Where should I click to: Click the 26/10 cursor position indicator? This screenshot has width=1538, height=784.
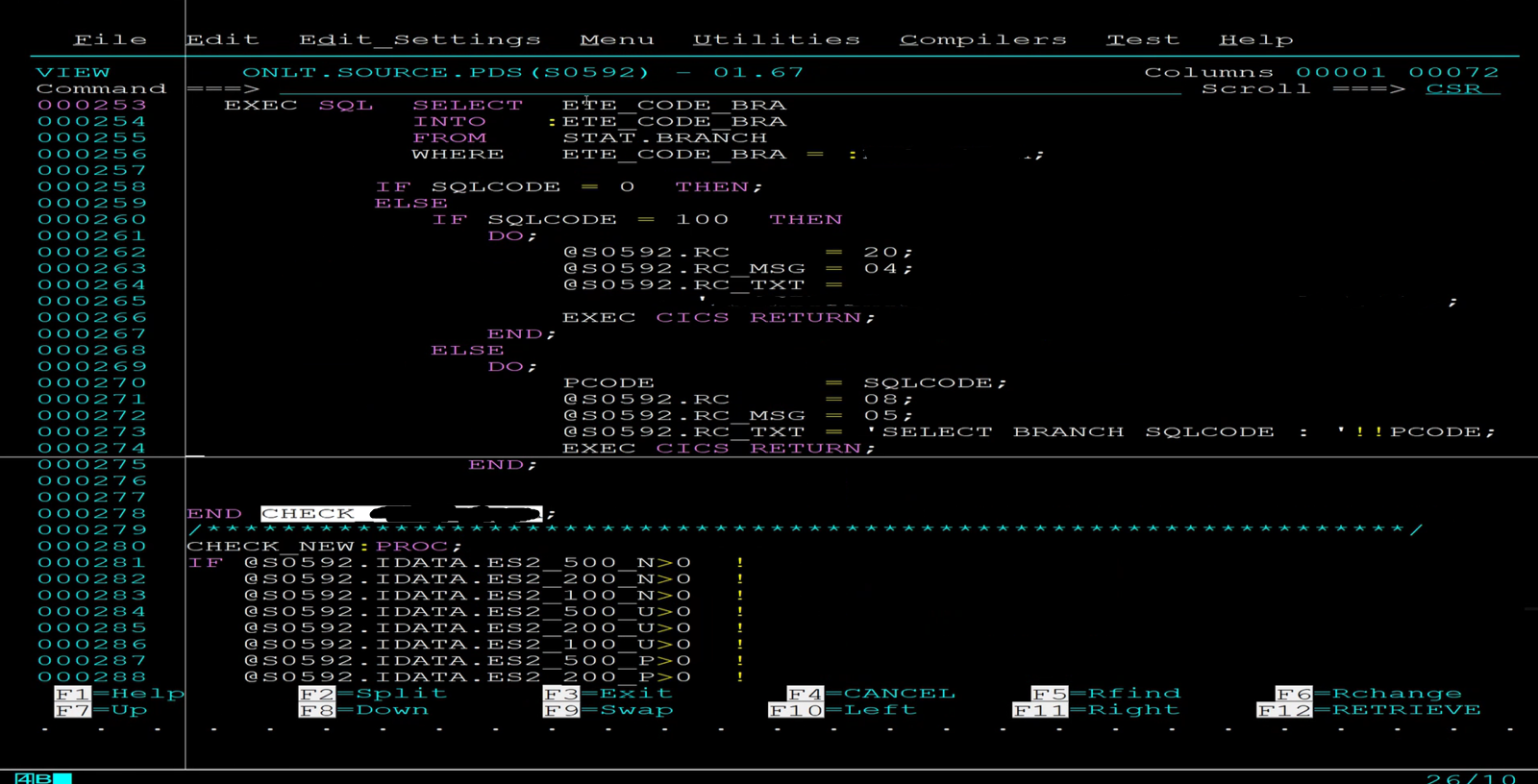1471,777
